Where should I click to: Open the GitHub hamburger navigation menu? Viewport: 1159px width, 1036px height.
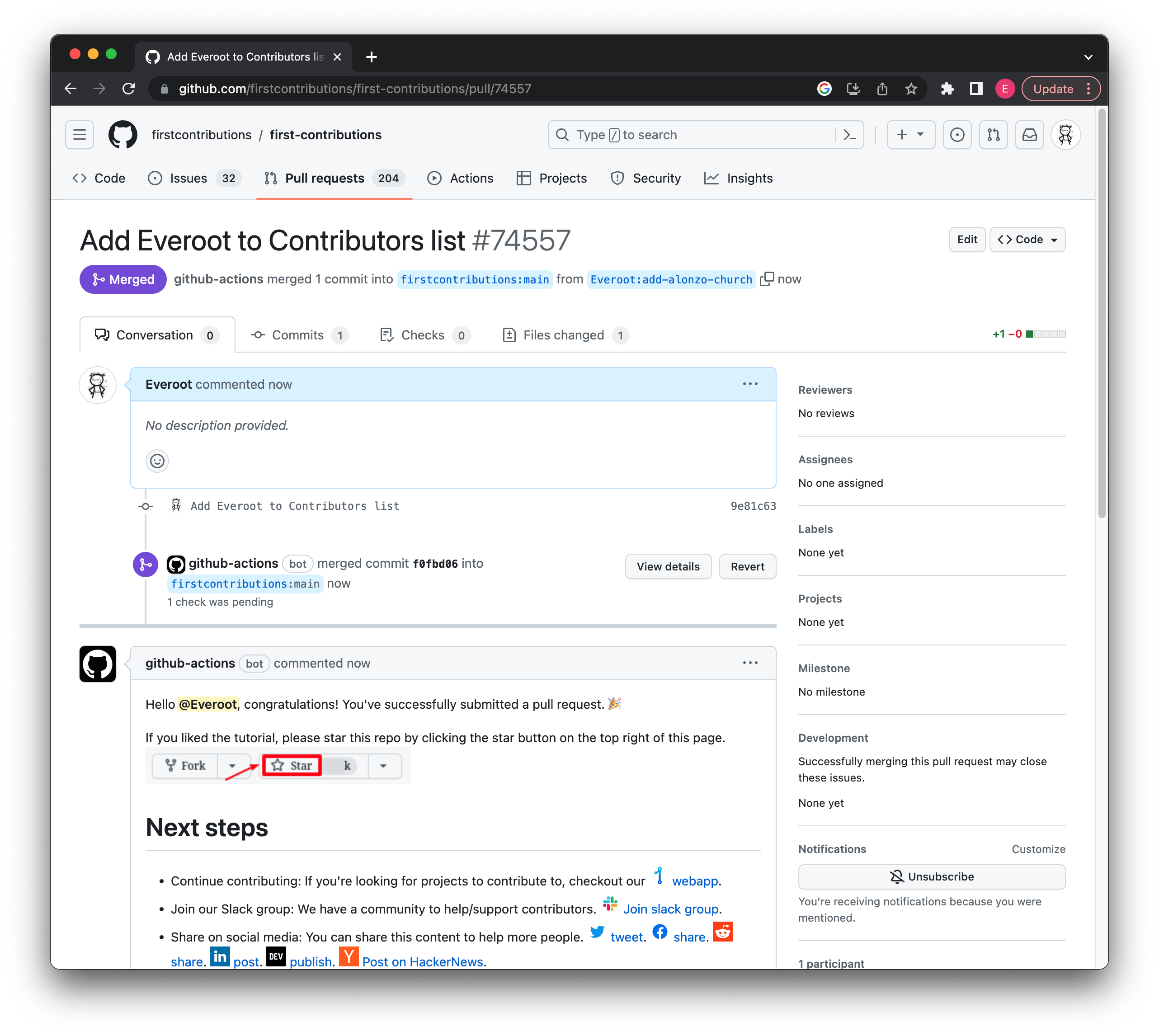[x=79, y=135]
